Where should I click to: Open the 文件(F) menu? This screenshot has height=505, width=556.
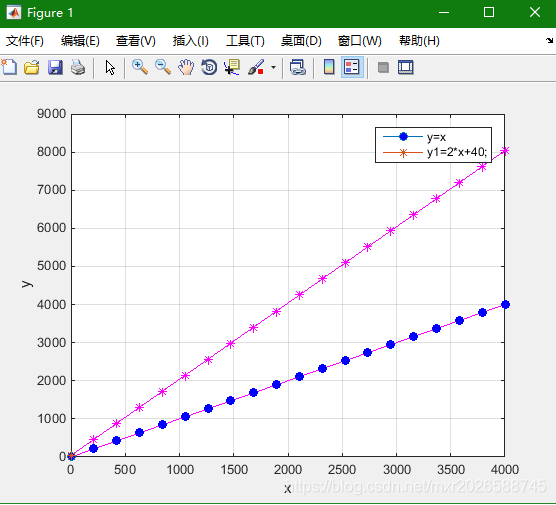(24, 41)
